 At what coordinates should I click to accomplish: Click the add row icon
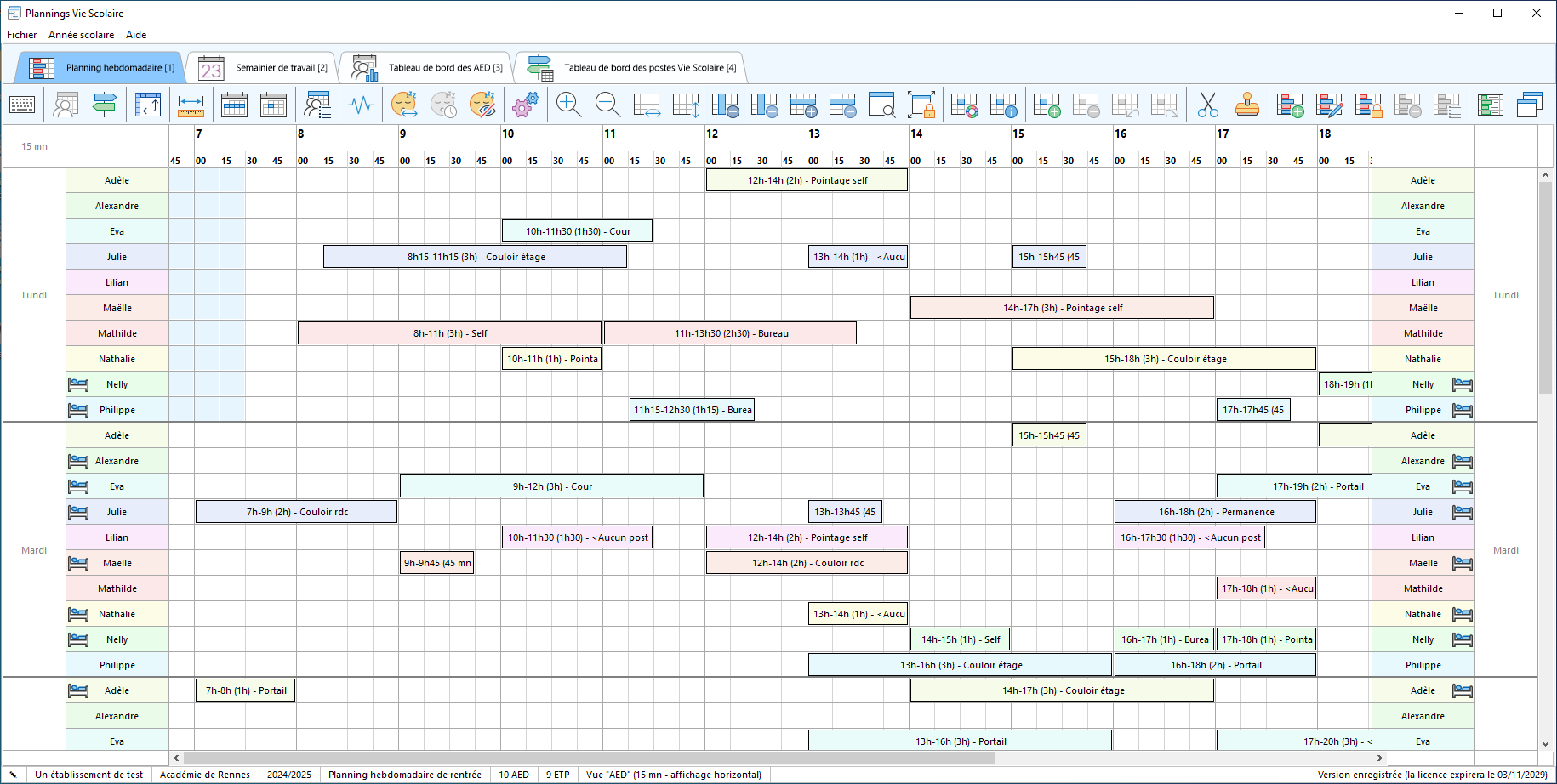click(x=803, y=105)
